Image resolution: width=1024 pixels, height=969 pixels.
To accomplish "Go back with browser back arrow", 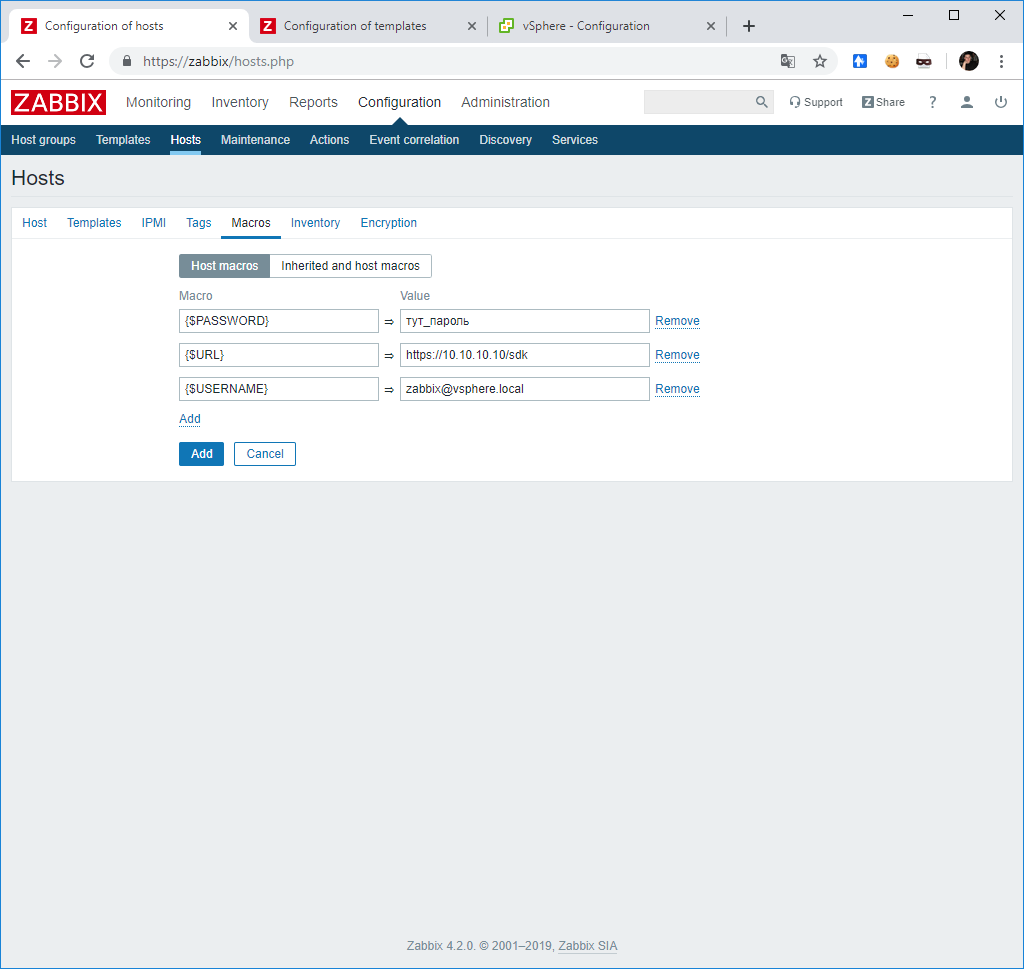I will 23,61.
